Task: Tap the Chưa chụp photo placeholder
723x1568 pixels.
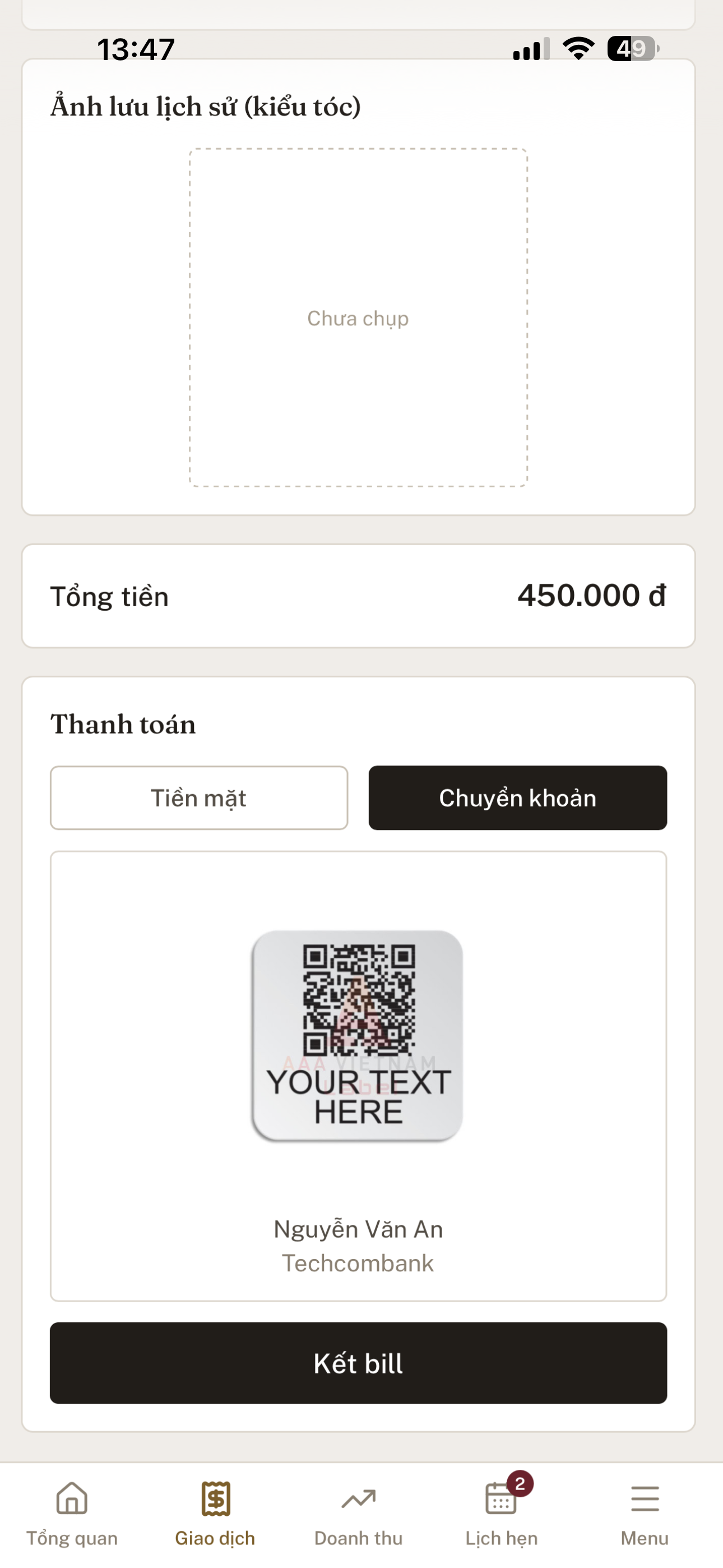Action: point(359,318)
